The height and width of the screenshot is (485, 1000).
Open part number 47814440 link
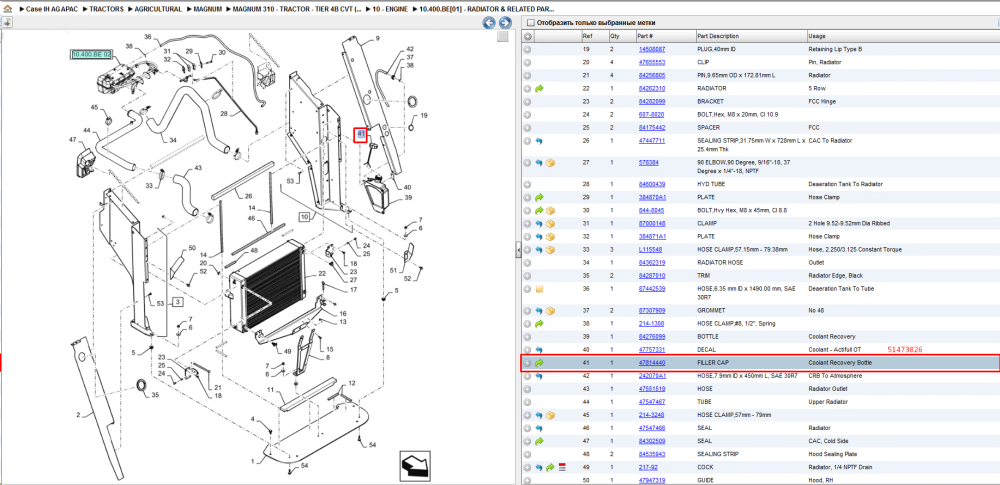pyautogui.click(x=652, y=363)
